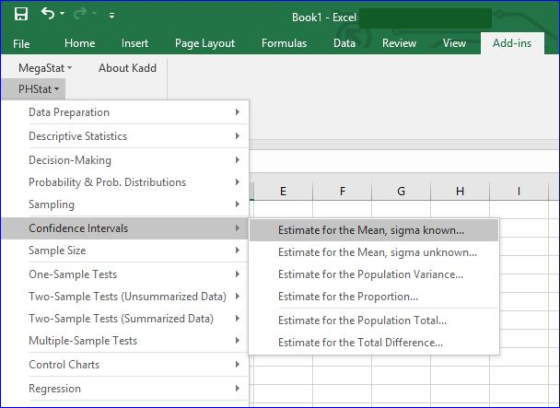Choose Estimate for the Mean, sigma known
This screenshot has width=560, height=408.
point(374,230)
